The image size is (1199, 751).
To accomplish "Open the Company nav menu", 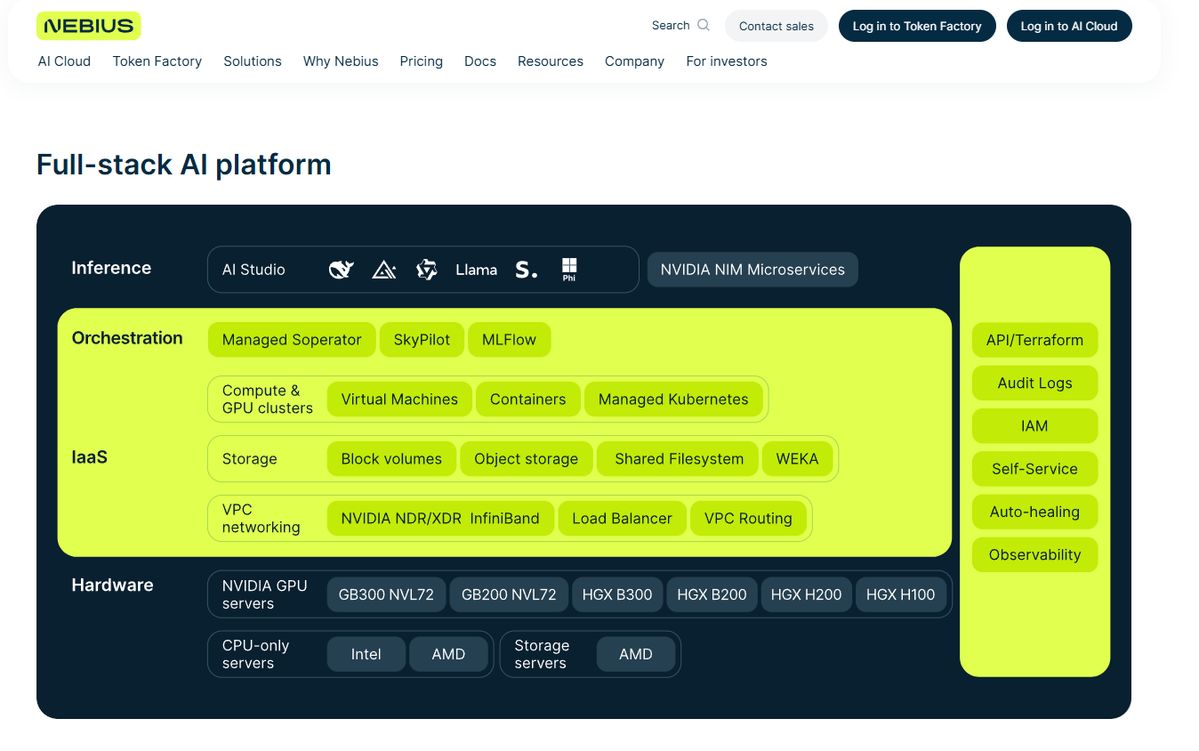I will [635, 61].
